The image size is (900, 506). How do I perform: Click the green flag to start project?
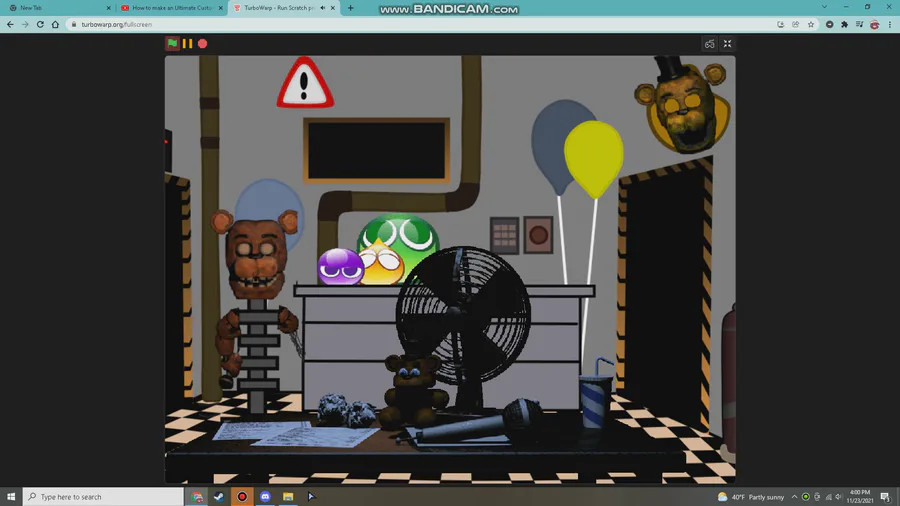pos(172,44)
